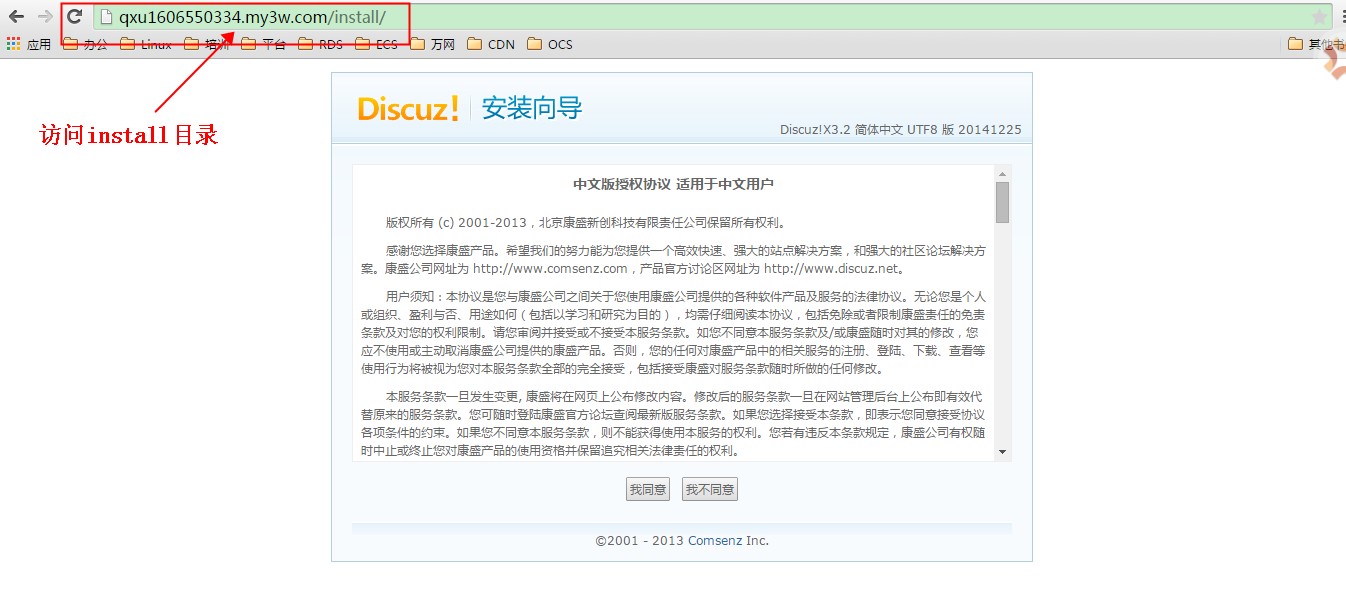Expand the Linux bookmark folder
Image resolution: width=1346 pixels, height=597 pixels.
(145, 44)
